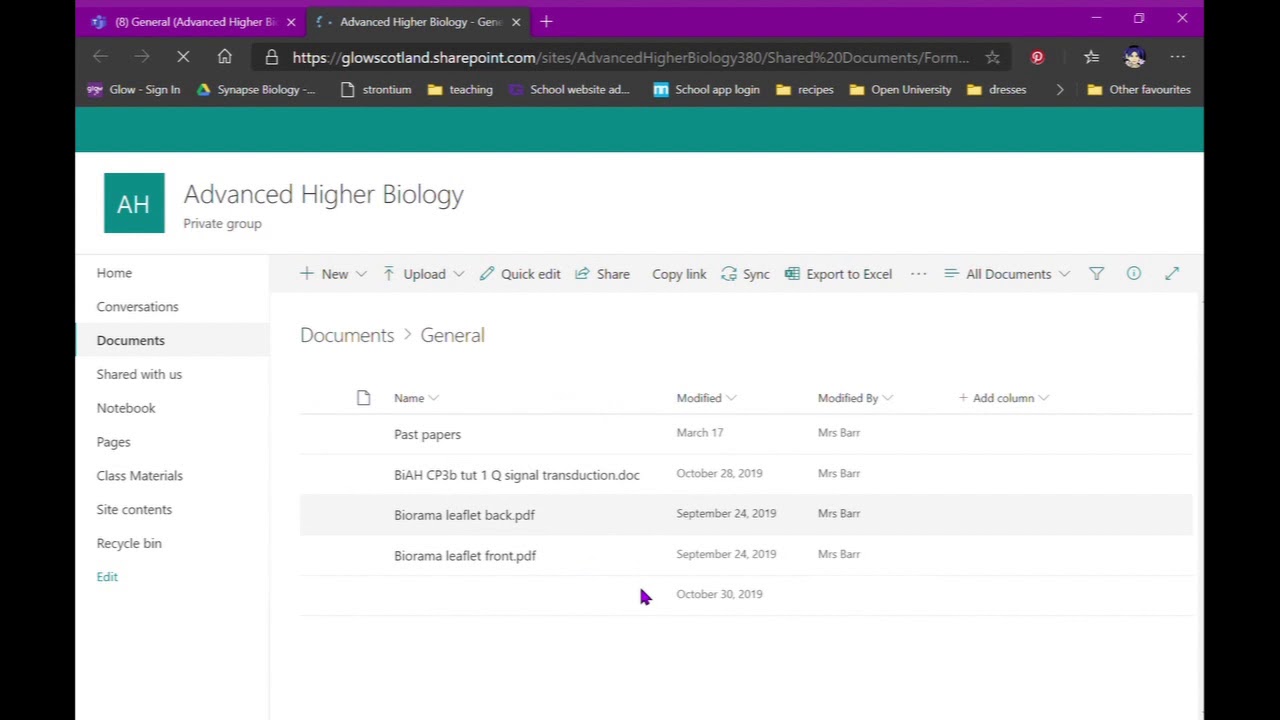The image size is (1280, 720).
Task: Open Recycle bin in left navigation
Action: [x=129, y=543]
